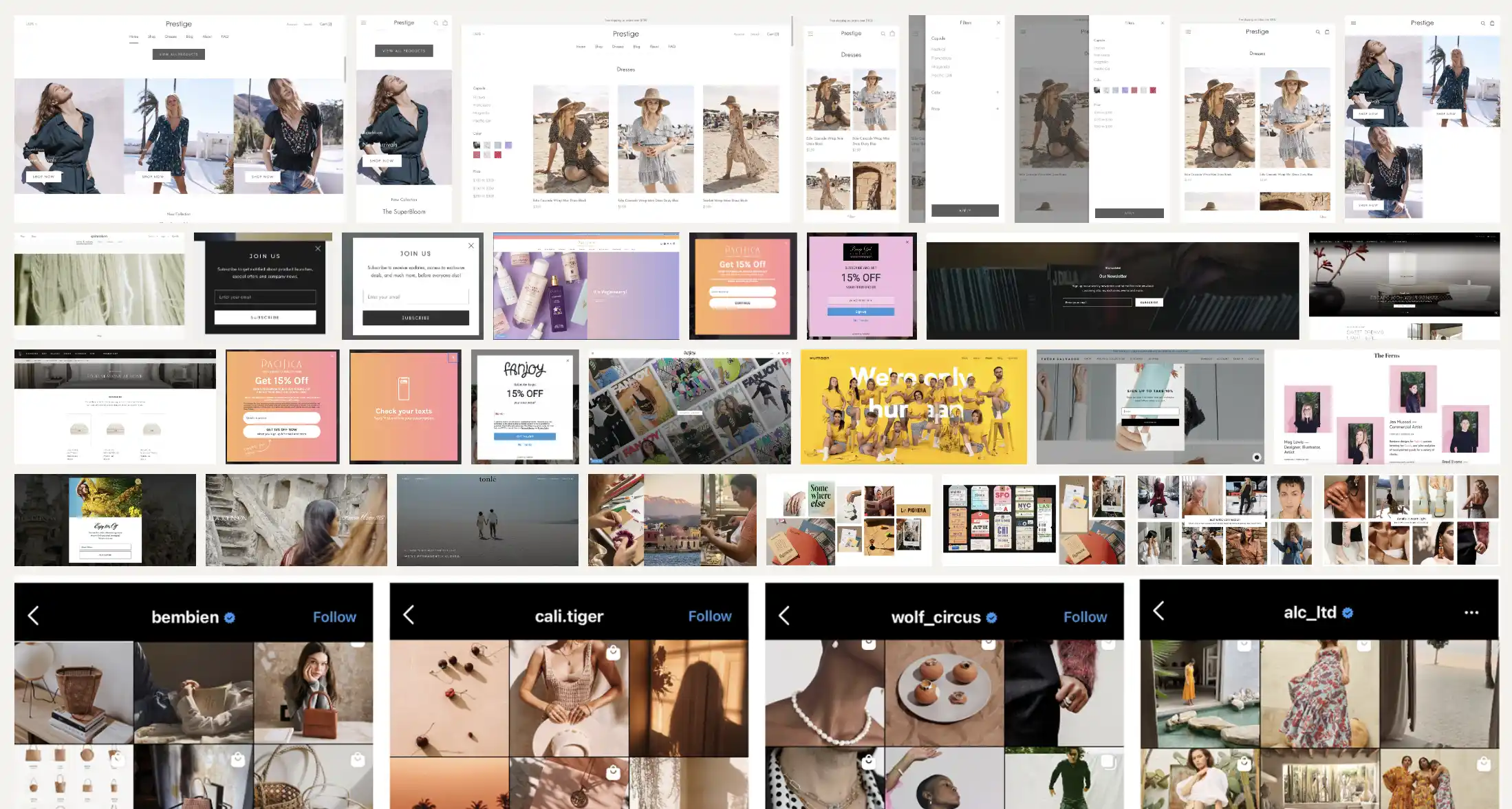Click email field in dark JOIN US popup

click(265, 297)
